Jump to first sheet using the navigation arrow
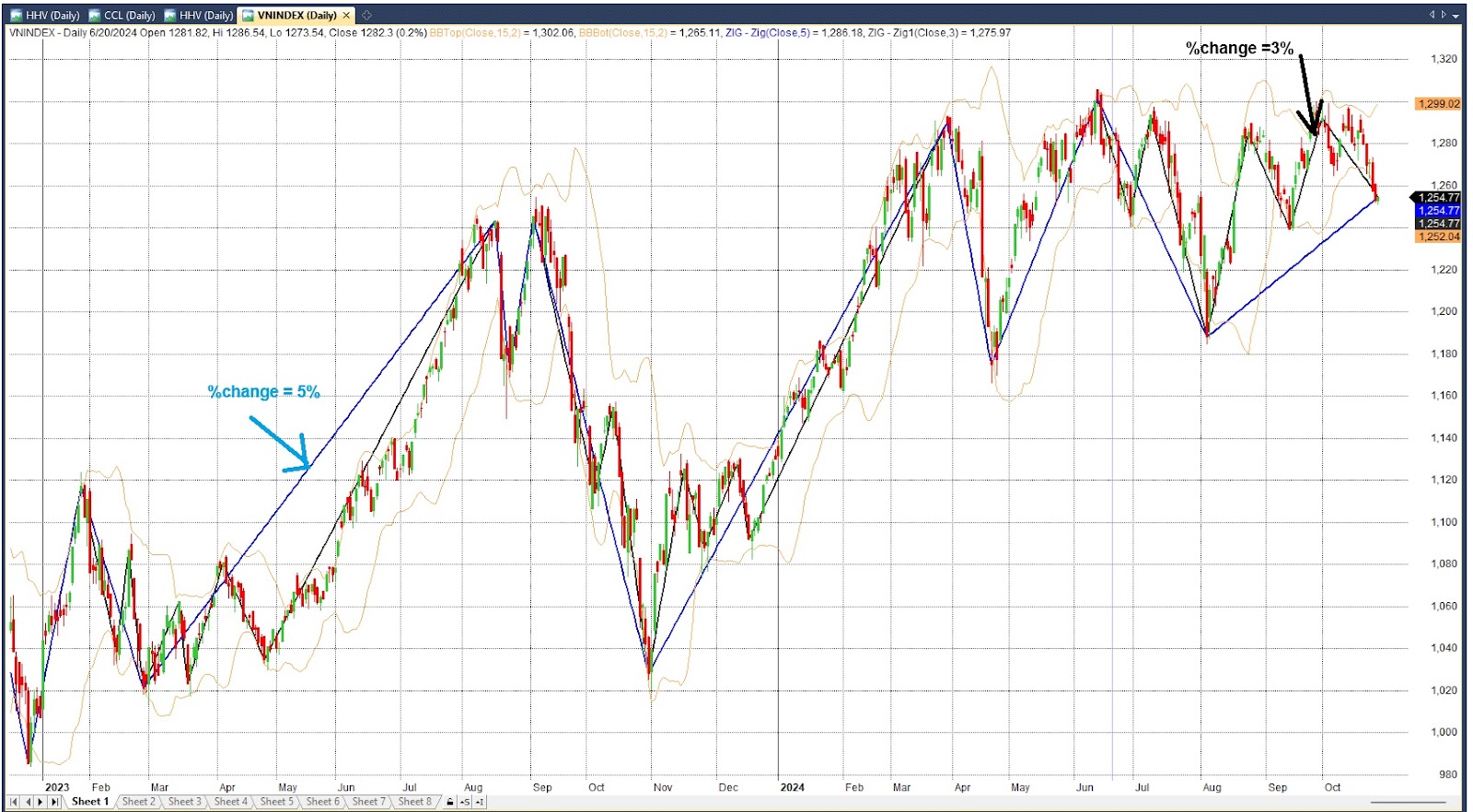Viewport: 1473px width, 812px height. [15, 802]
